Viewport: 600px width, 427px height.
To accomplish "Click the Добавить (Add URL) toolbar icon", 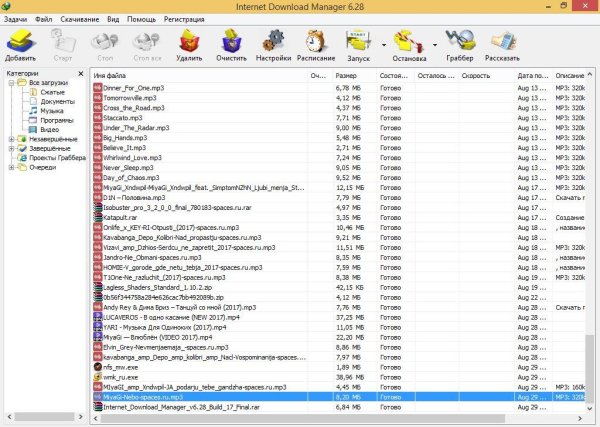I will coord(20,41).
